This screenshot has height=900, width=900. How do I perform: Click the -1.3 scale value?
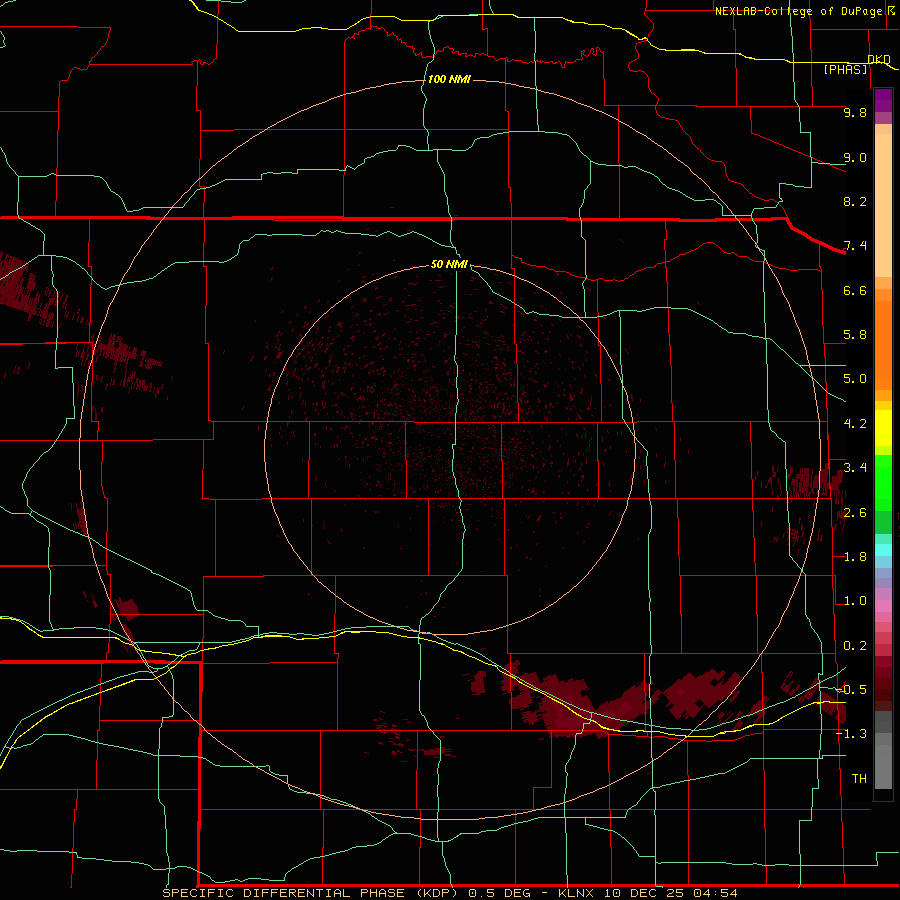851,734
